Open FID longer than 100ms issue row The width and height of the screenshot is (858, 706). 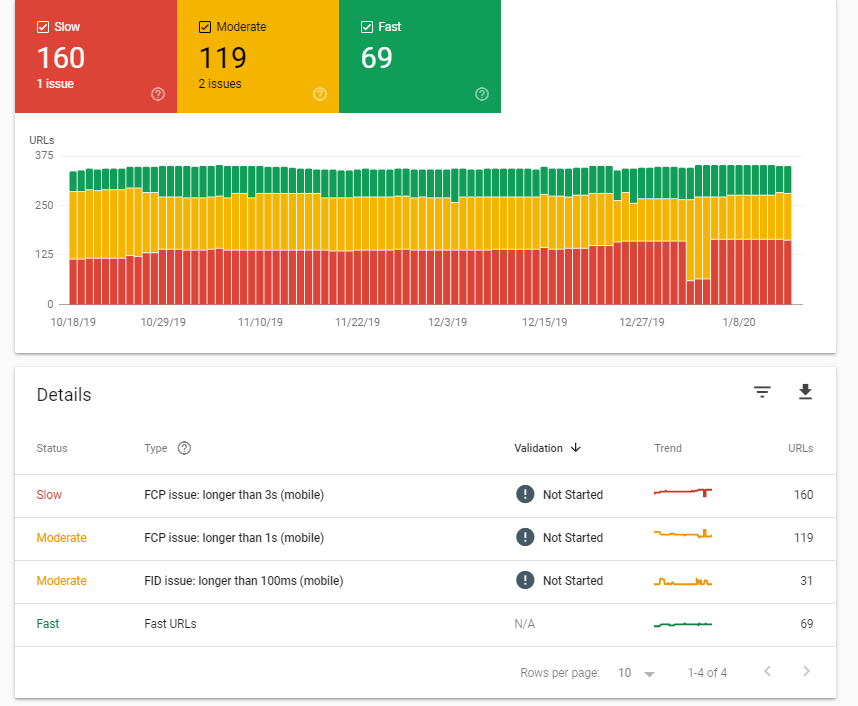(x=243, y=581)
